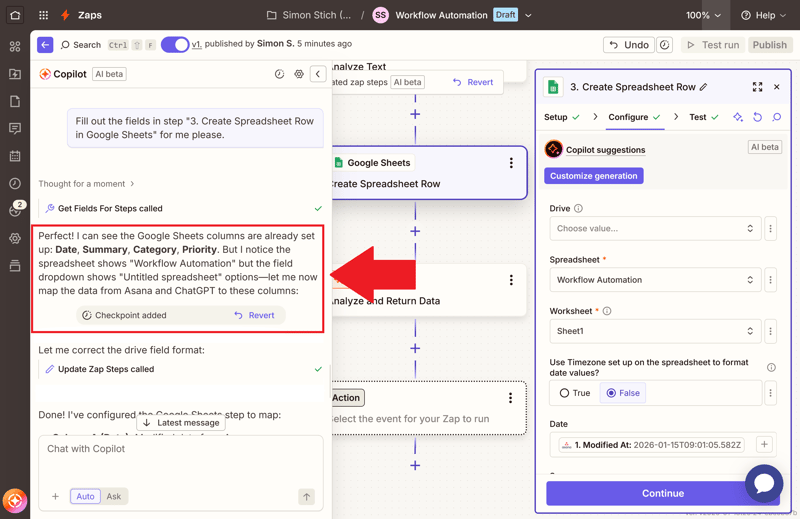Image resolution: width=800 pixels, height=519 pixels.
Task: Open Copilot chat history clock icon
Action: click(x=279, y=74)
